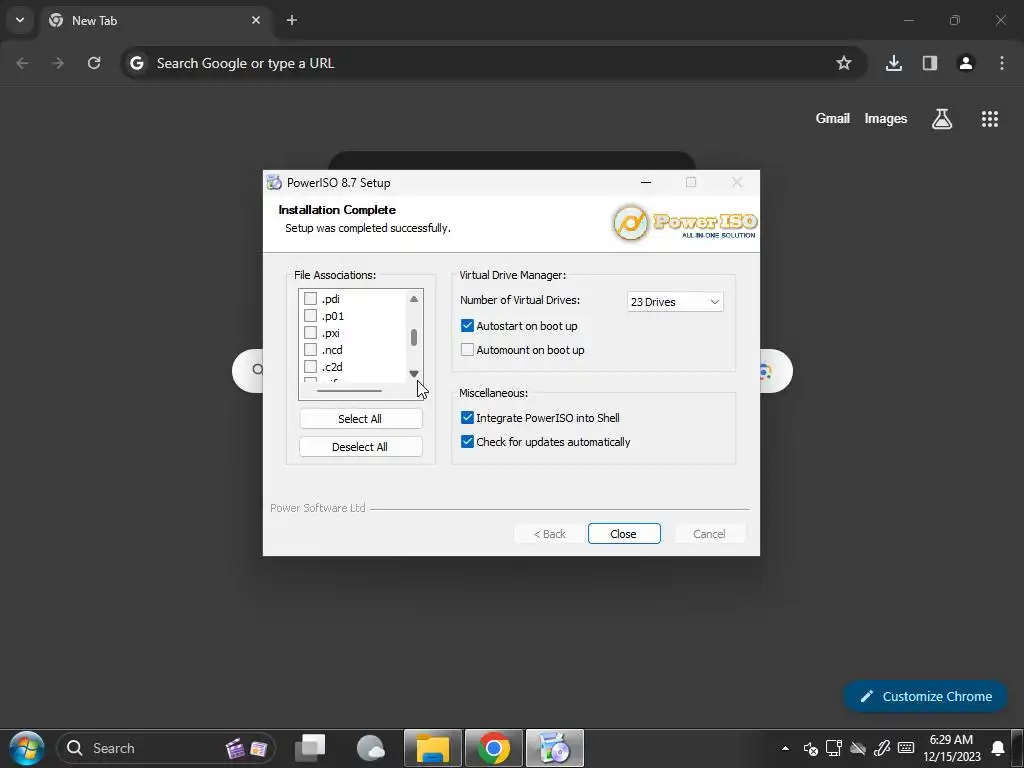Click the Chrome tab search chevron
The height and width of the screenshot is (768, 1024).
(20, 20)
